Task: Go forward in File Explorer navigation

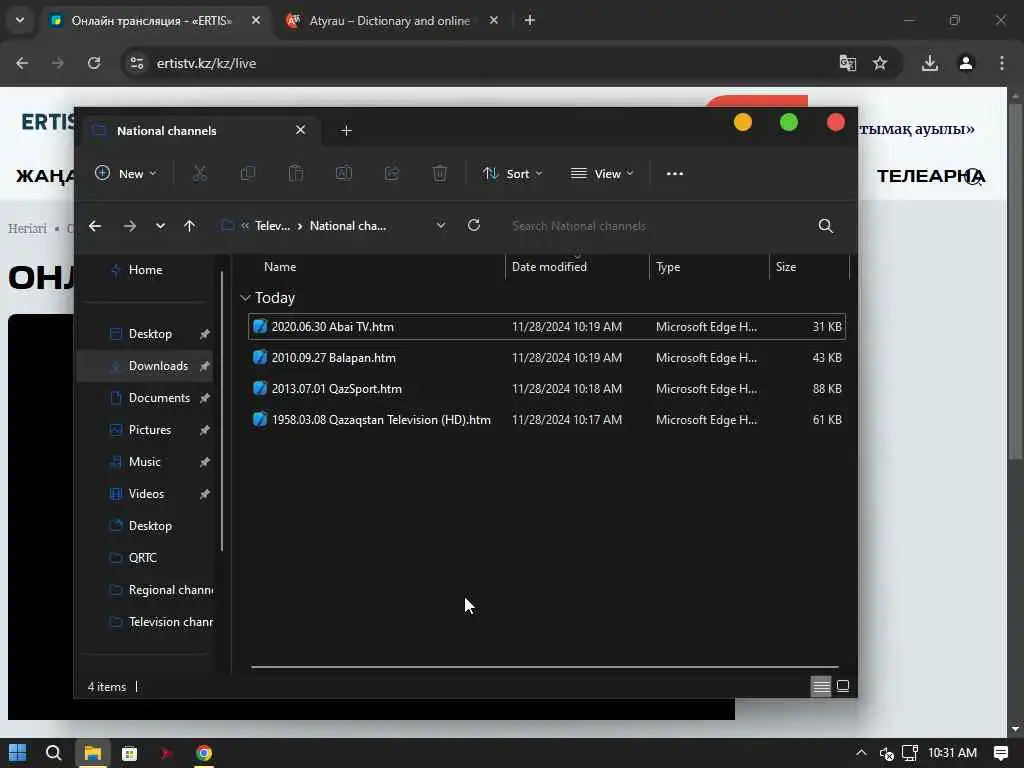Action: [129, 226]
